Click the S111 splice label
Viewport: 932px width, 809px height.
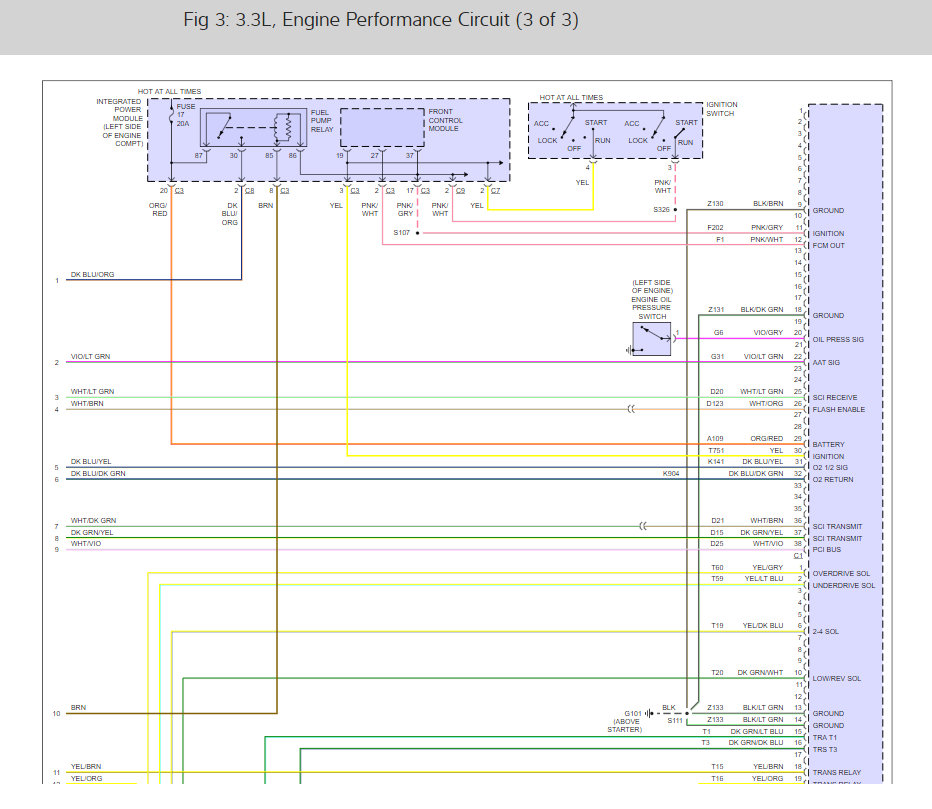point(675,720)
